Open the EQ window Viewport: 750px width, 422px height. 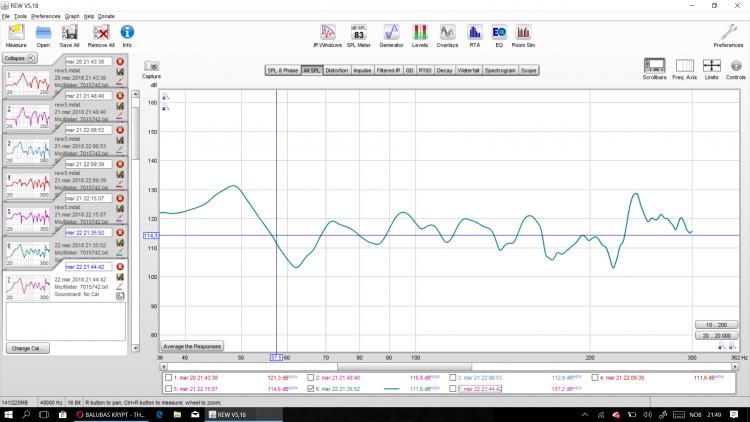coord(499,36)
